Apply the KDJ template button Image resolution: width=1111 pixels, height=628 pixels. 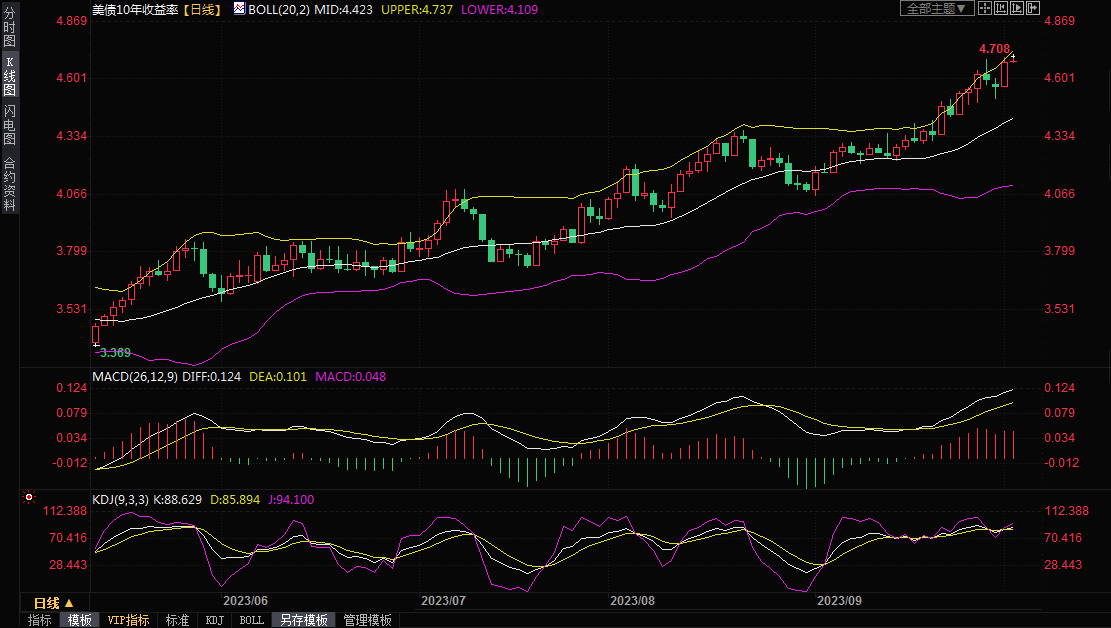pyautogui.click(x=215, y=620)
